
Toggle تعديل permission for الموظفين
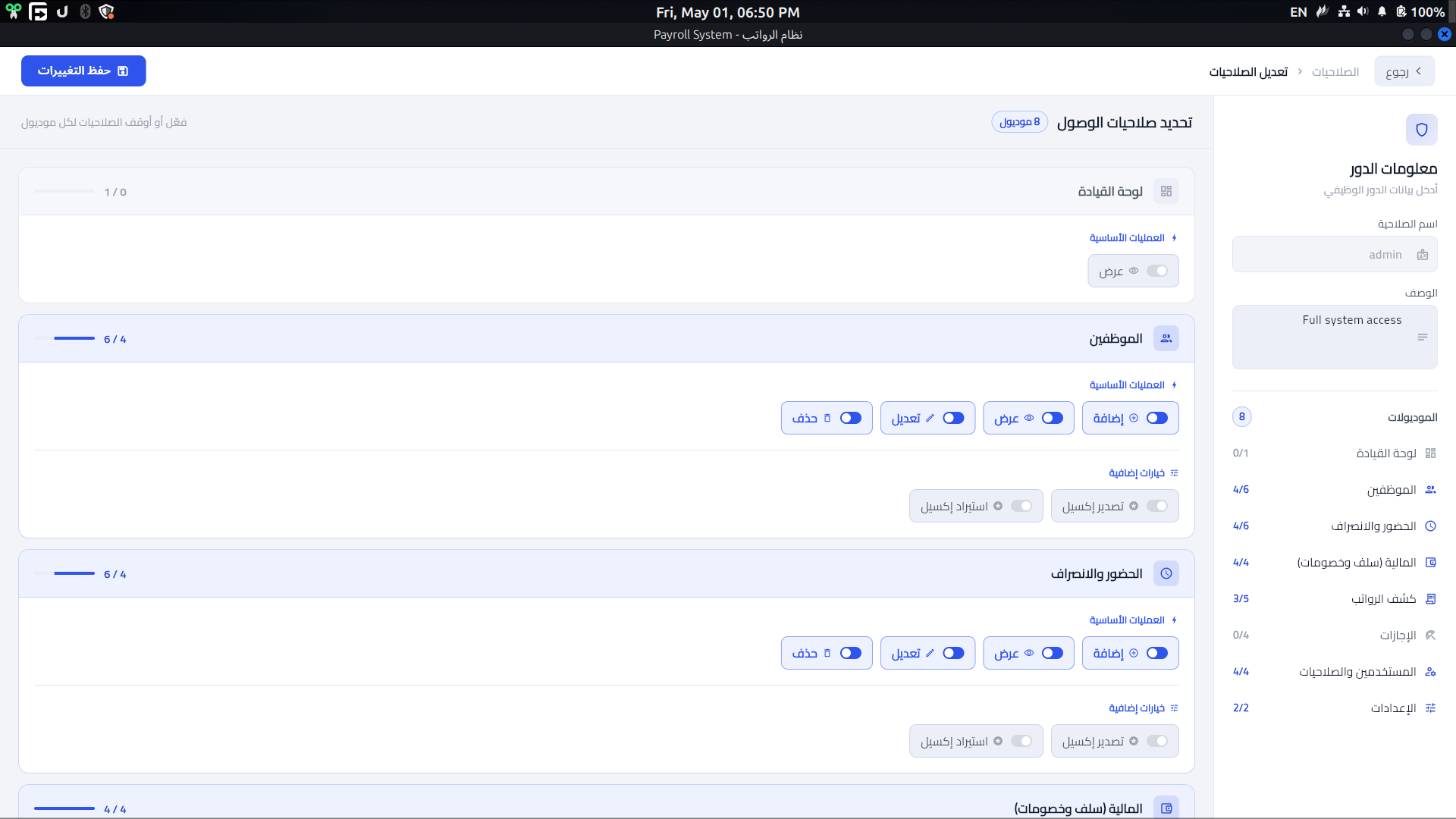(x=953, y=418)
